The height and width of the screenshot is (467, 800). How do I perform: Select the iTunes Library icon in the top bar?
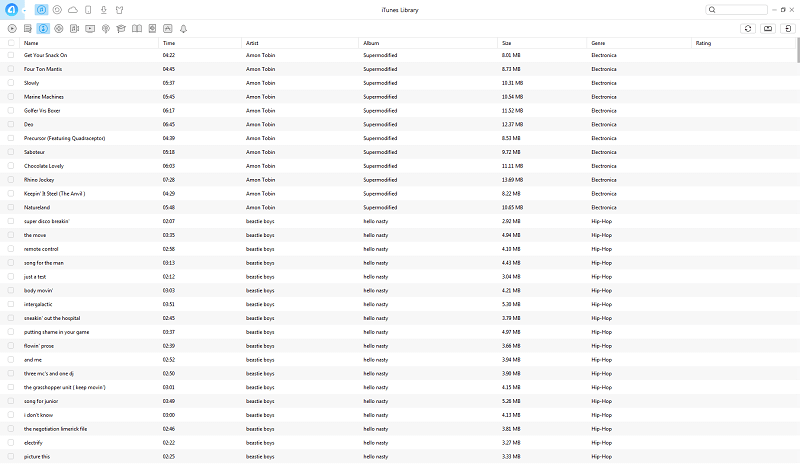pyautogui.click(x=41, y=10)
